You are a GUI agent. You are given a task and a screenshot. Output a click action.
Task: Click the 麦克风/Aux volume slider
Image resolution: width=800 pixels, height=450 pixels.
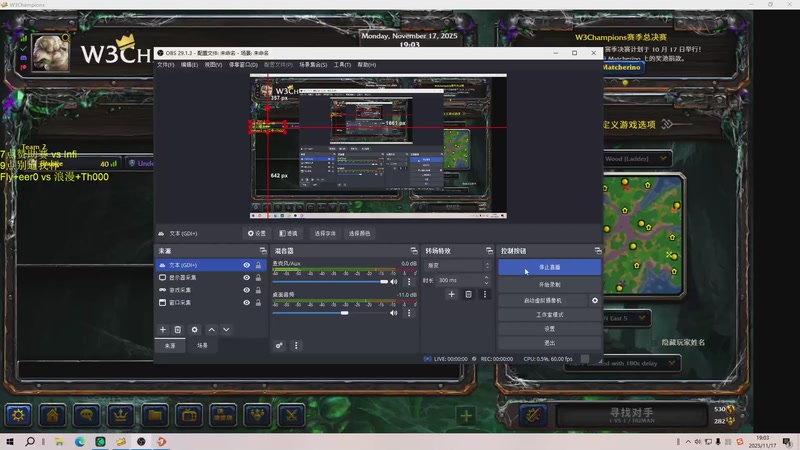[331, 282]
